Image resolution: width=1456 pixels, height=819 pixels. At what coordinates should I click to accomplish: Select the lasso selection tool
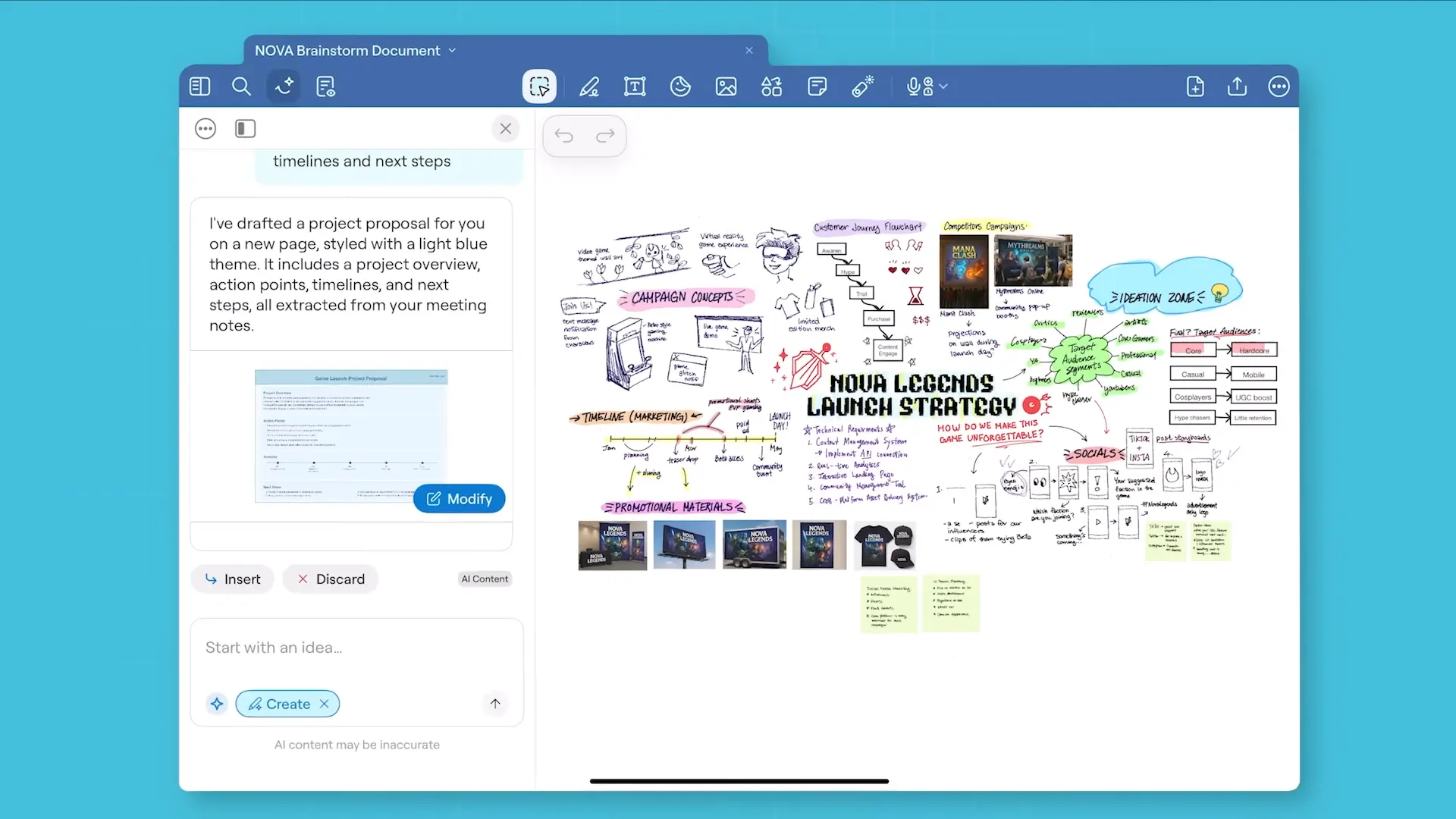539,86
